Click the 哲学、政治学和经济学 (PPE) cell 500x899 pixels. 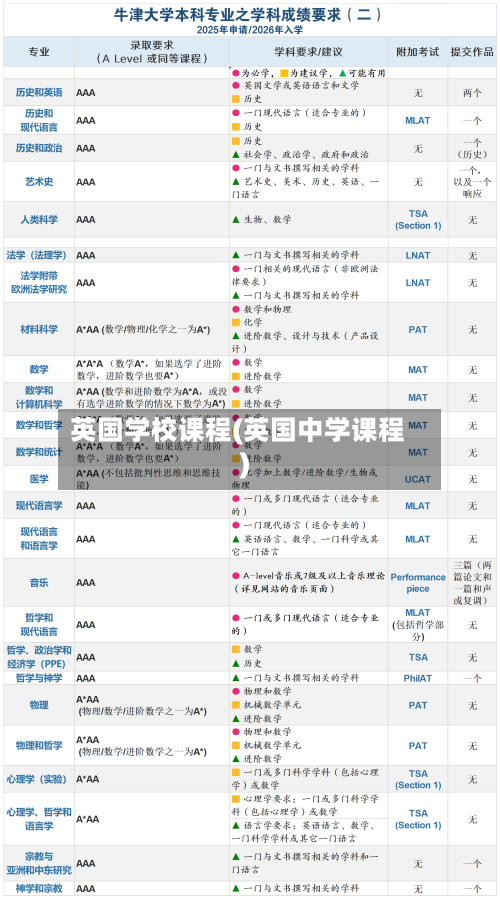pos(39,657)
